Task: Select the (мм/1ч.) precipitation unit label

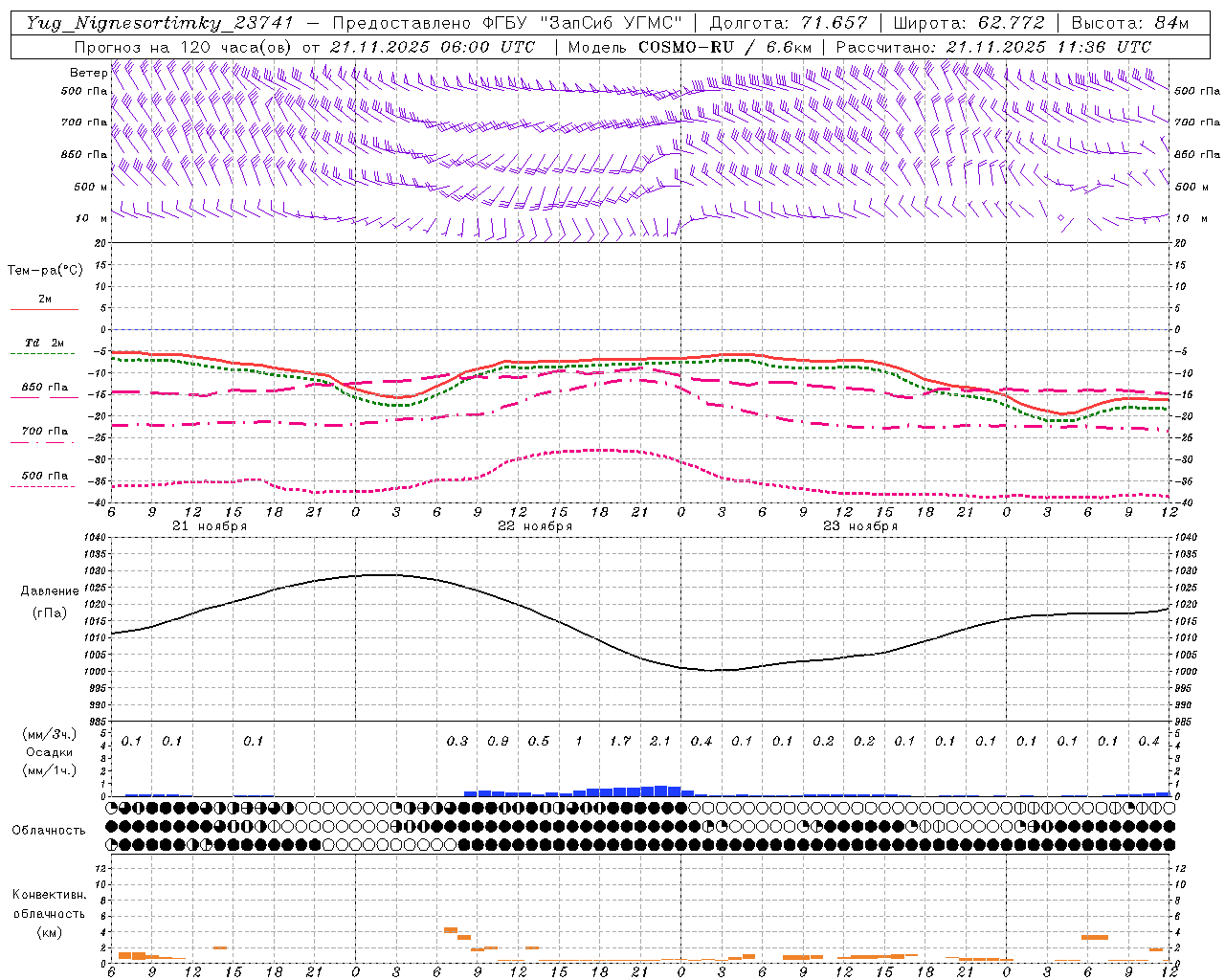Action: coord(50,770)
